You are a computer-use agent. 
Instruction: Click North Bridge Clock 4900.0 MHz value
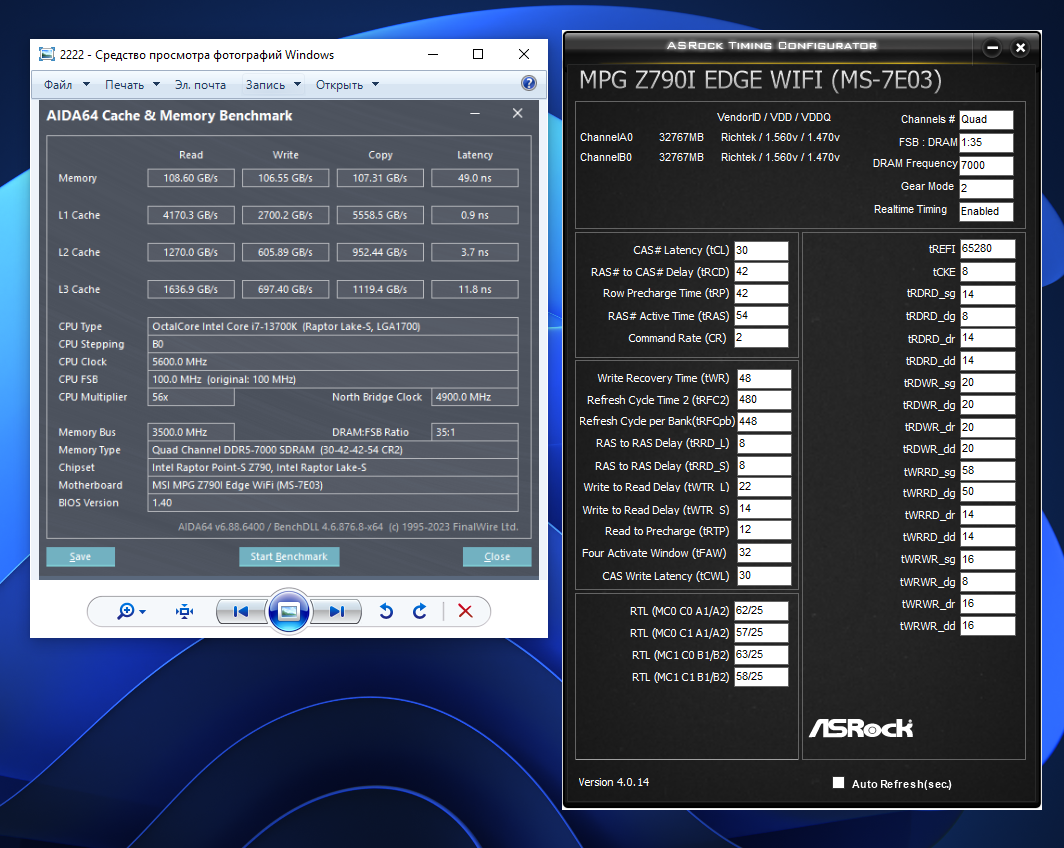click(474, 397)
